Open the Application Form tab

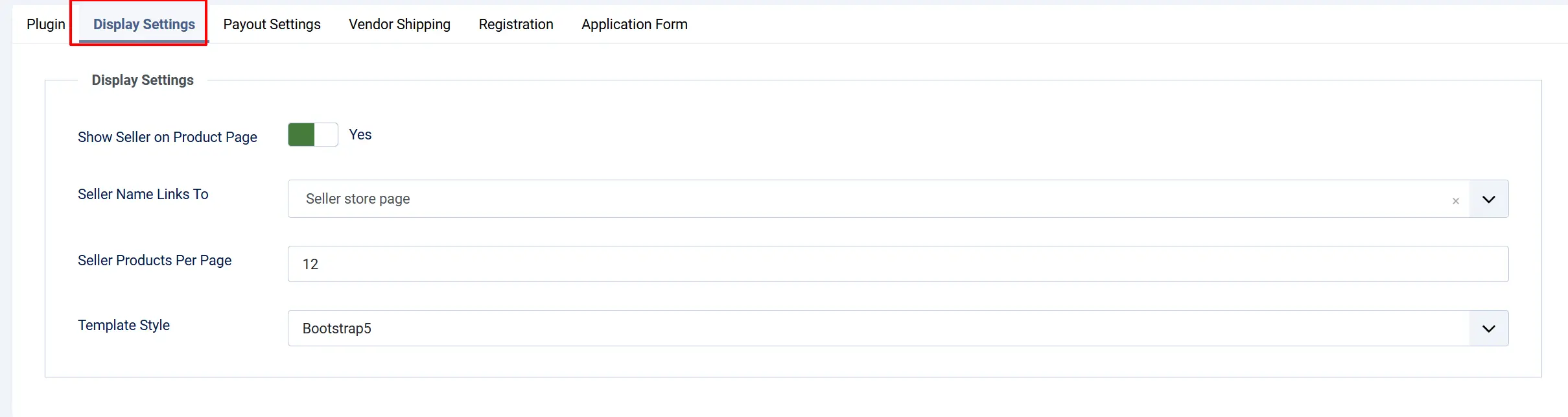635,25
